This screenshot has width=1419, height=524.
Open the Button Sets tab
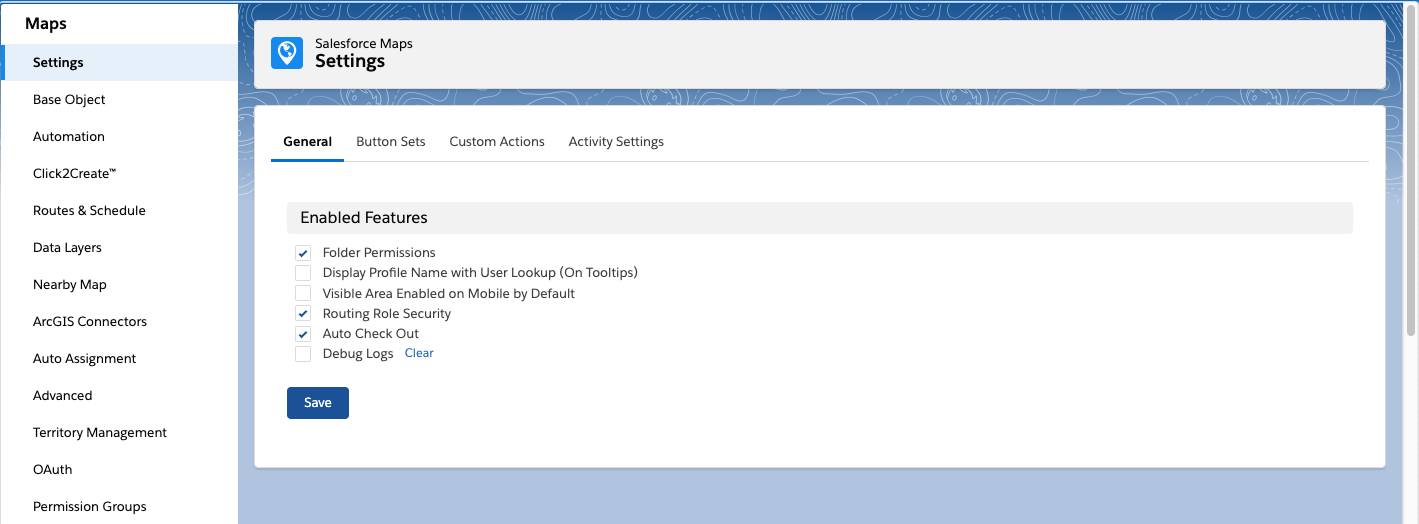[391, 142]
